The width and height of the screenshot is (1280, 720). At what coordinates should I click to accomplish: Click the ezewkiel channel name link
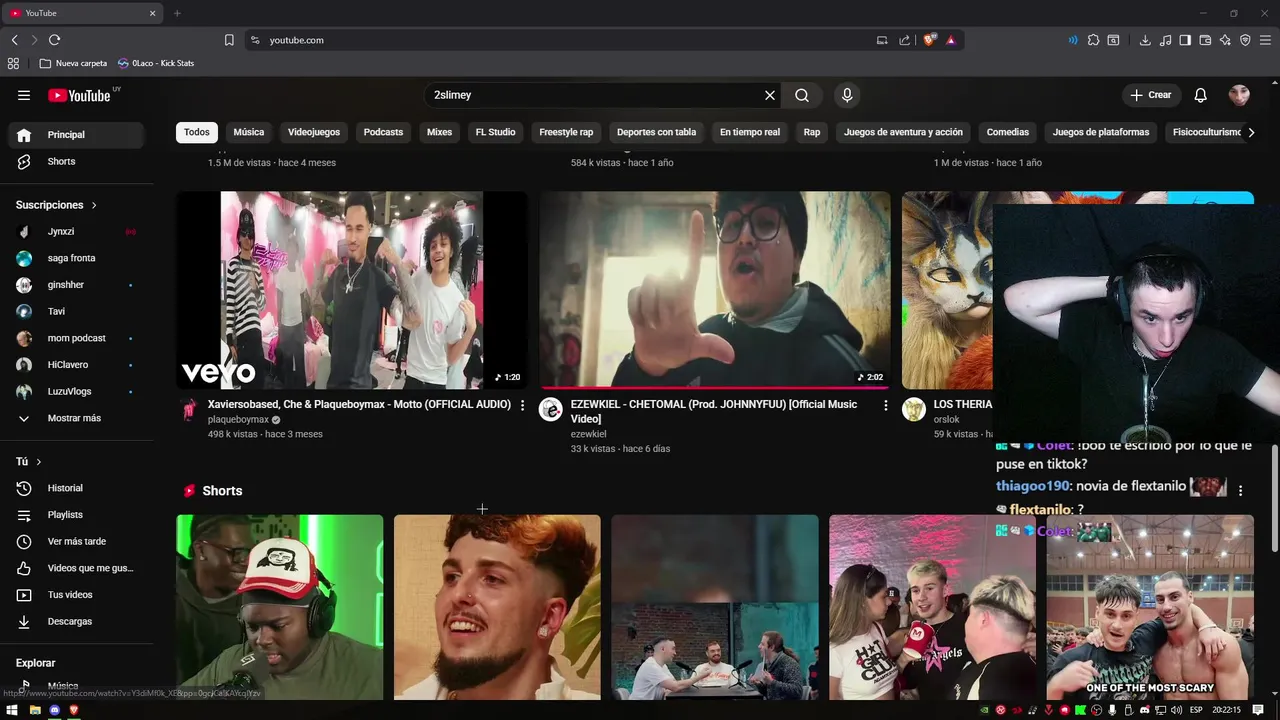588,434
